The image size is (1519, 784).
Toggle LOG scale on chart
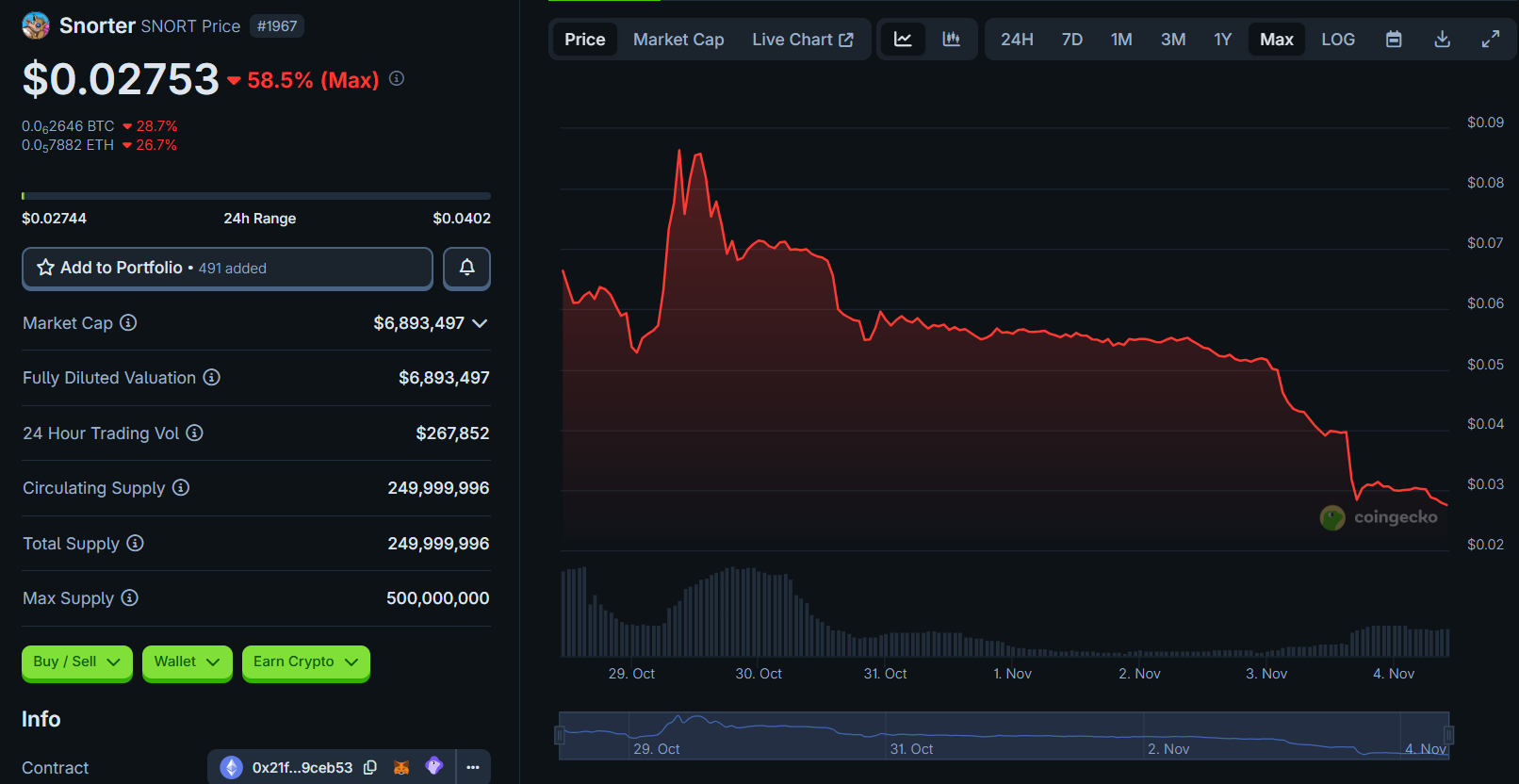tap(1337, 40)
